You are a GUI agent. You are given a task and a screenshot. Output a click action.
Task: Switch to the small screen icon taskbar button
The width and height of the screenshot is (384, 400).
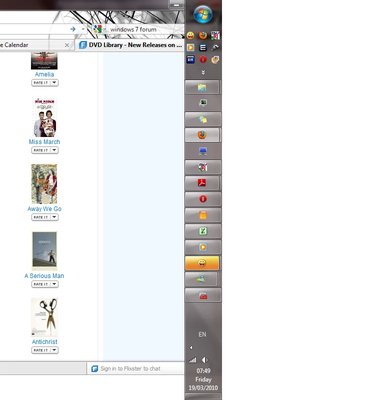click(203, 103)
